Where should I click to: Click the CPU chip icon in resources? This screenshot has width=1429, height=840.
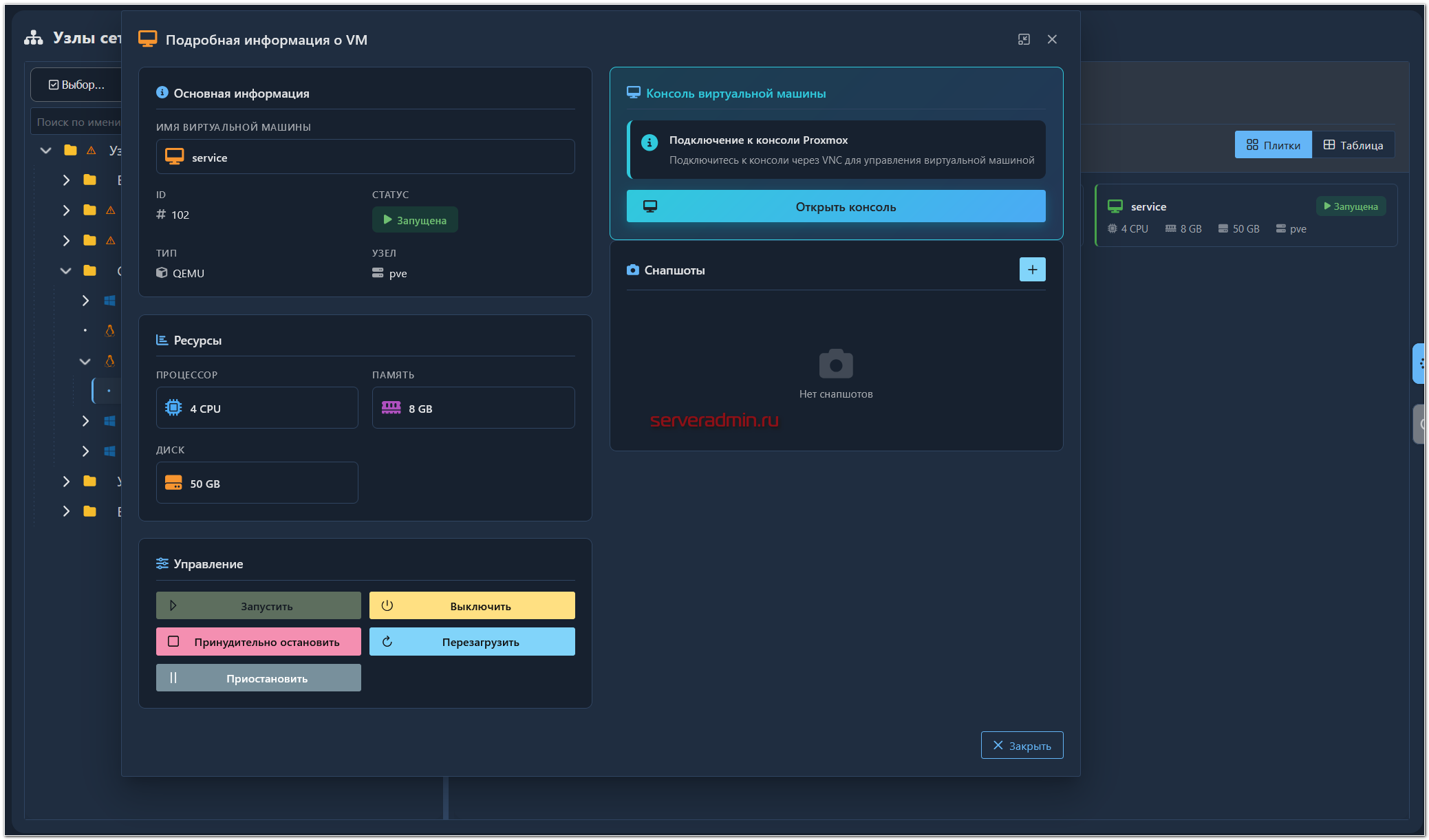[173, 408]
